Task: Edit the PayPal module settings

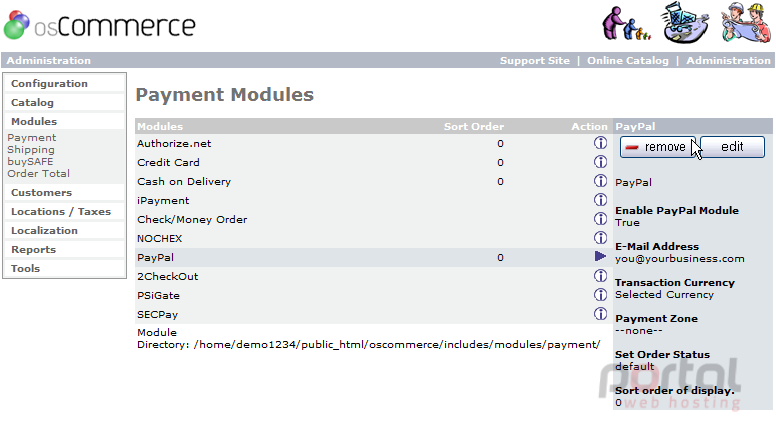Action: (732, 147)
